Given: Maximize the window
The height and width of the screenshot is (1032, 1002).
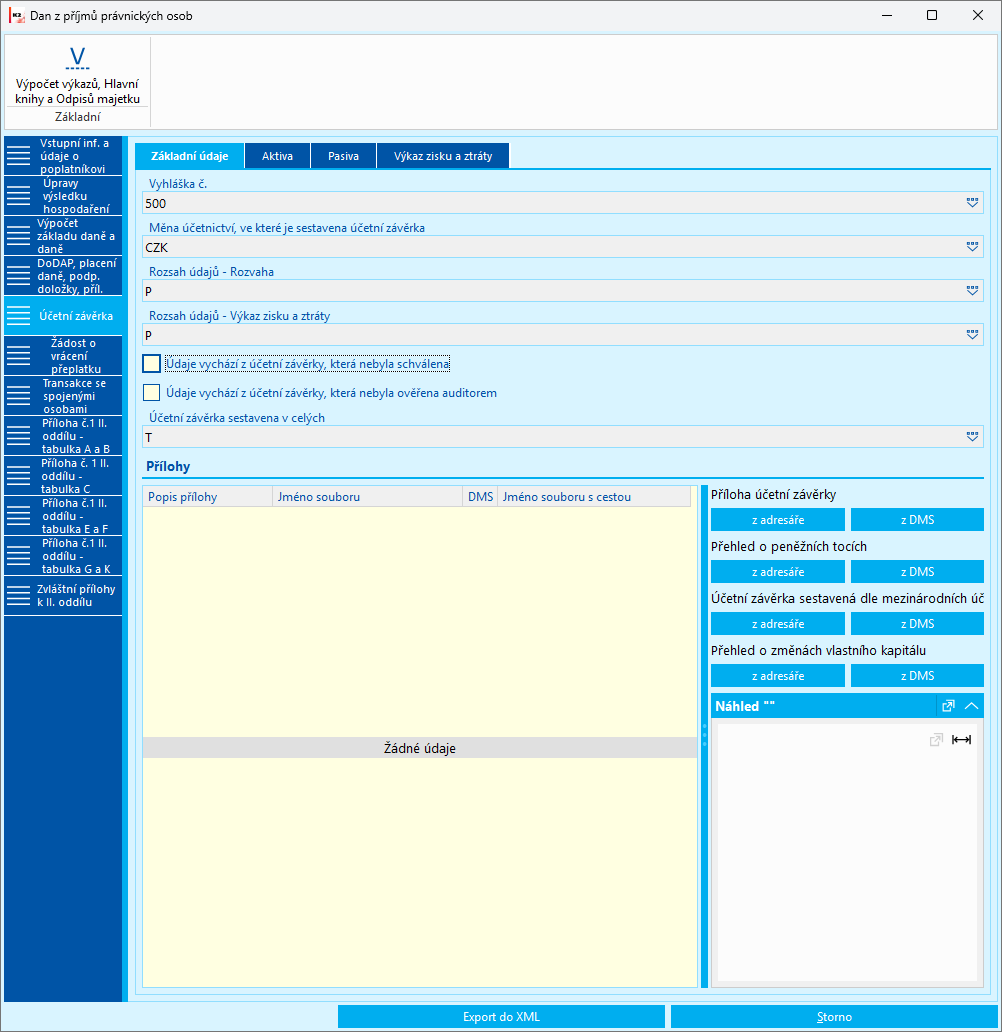Looking at the screenshot, I should (932, 15).
